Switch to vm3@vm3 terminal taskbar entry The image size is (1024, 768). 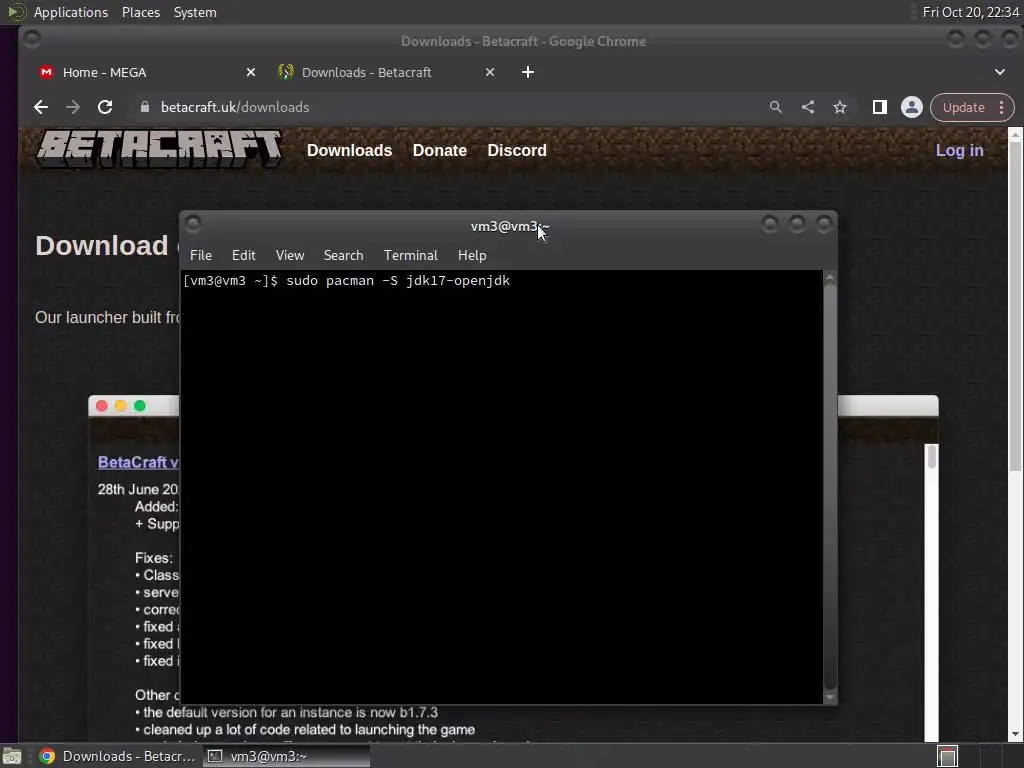coord(286,756)
